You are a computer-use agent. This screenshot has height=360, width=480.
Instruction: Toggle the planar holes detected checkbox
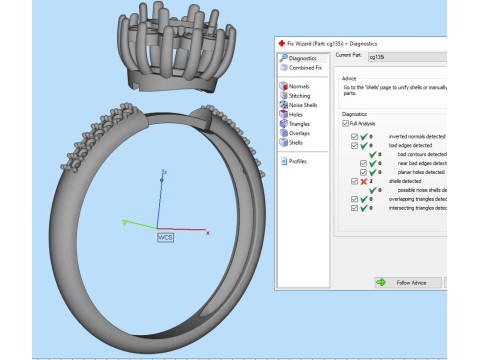pos(363,172)
